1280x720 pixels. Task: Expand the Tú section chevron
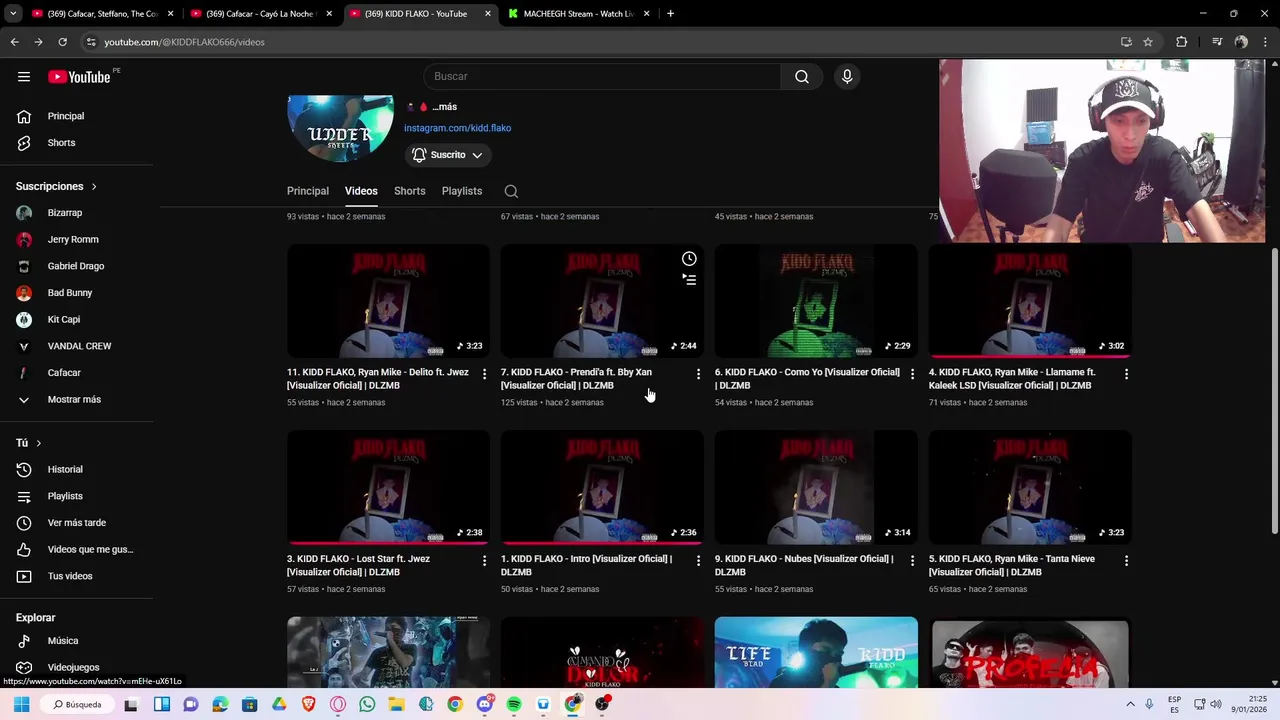(x=39, y=443)
